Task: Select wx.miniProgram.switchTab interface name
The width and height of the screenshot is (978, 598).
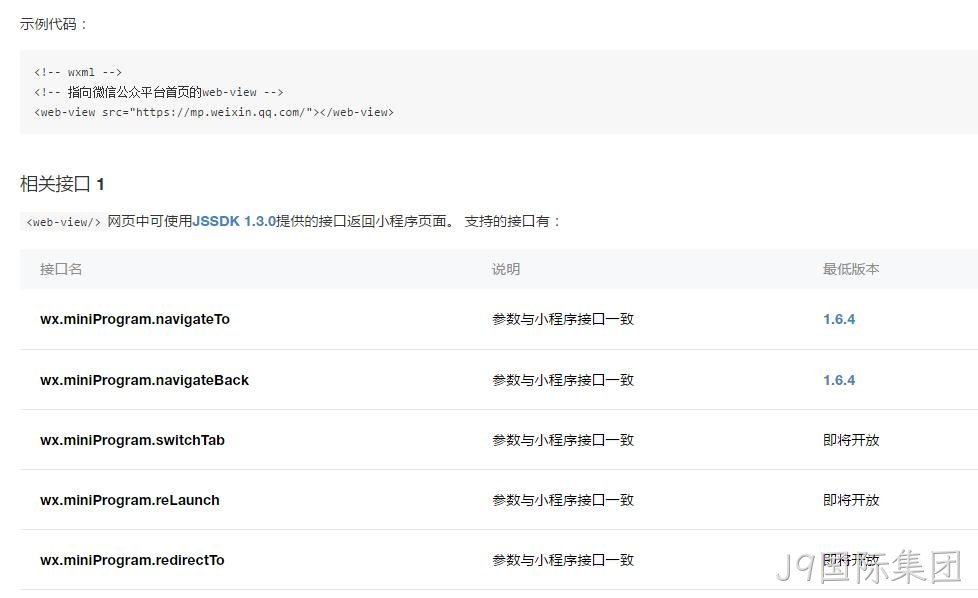Action: (x=132, y=440)
